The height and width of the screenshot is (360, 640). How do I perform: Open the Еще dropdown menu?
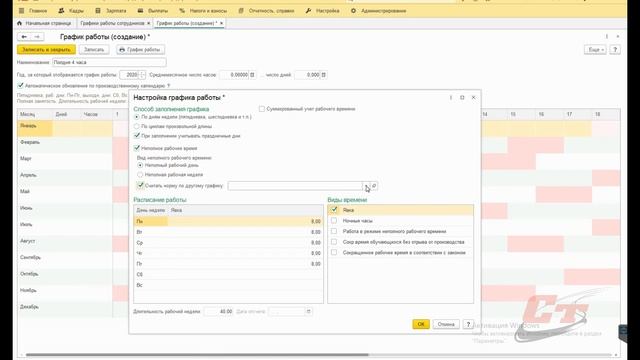pos(595,49)
